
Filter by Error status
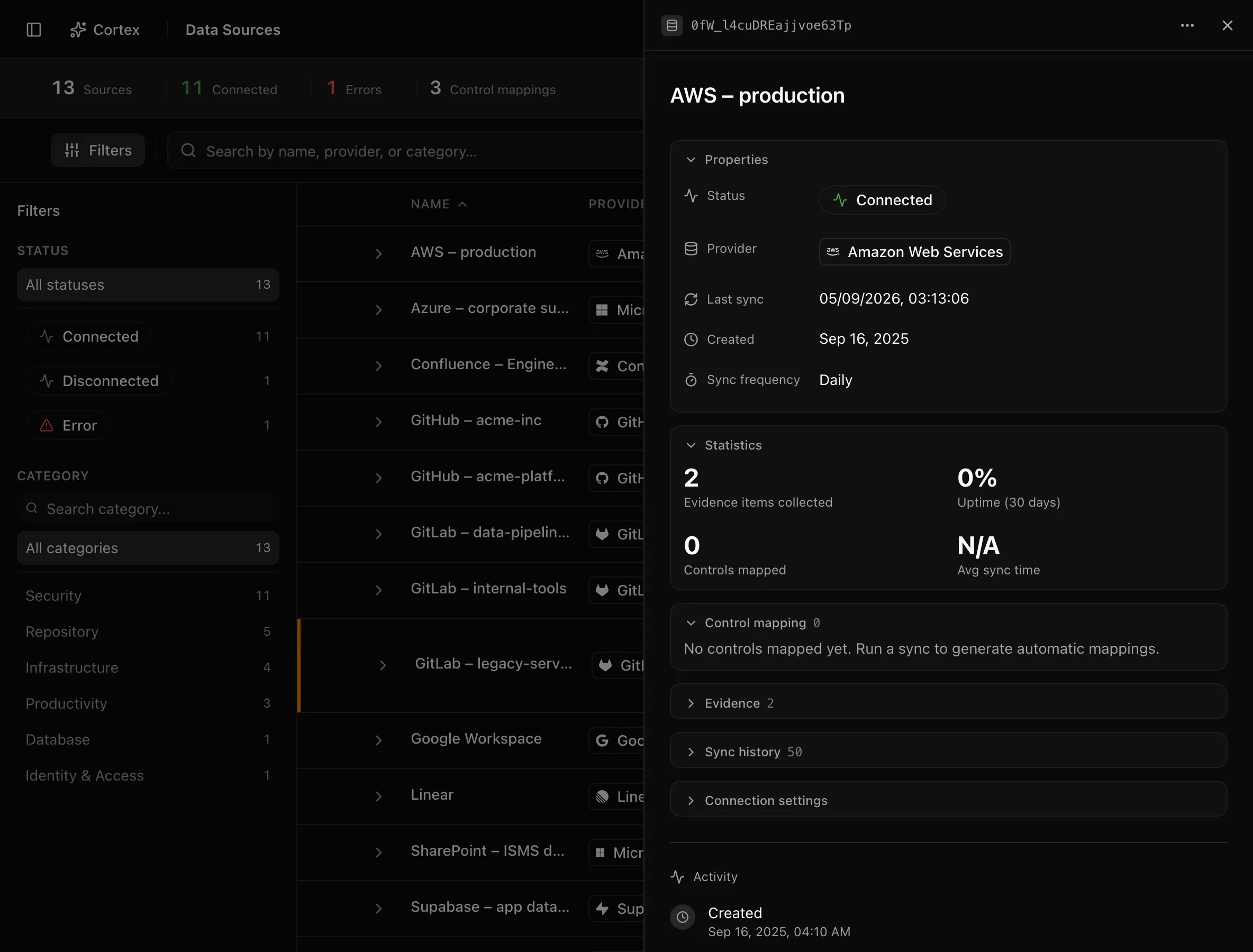click(148, 425)
